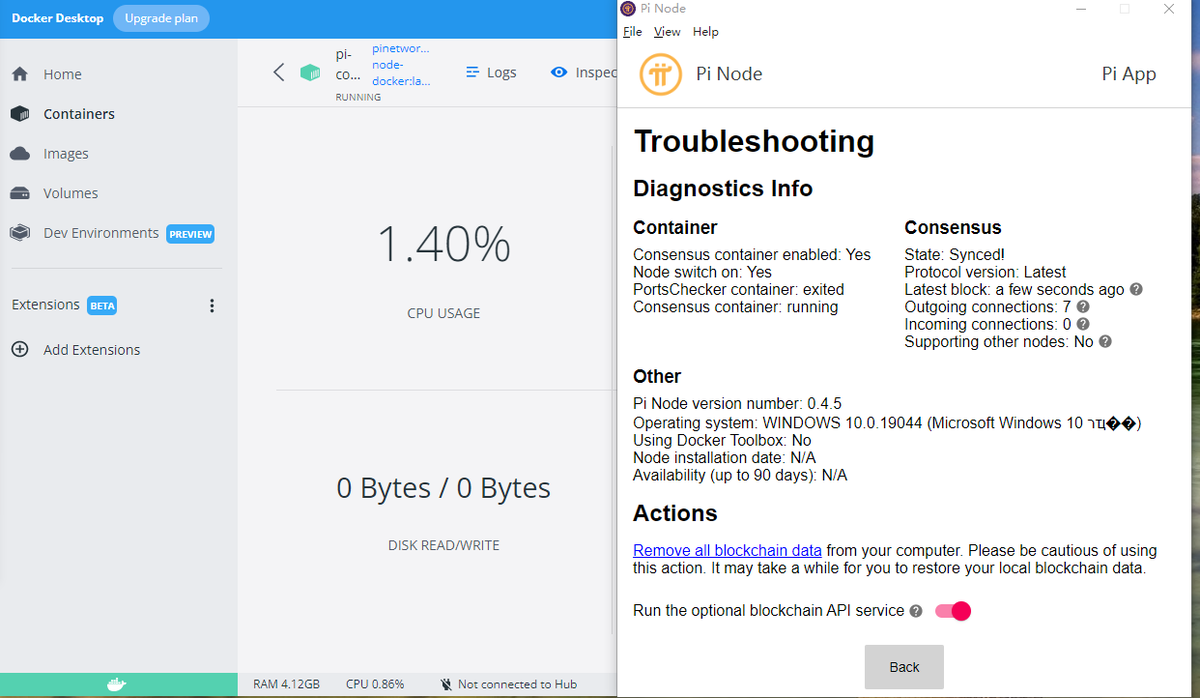This screenshot has width=1200, height=698.
Task: Click the 0 Bytes / 0 Bytes disk value
Action: (x=444, y=488)
